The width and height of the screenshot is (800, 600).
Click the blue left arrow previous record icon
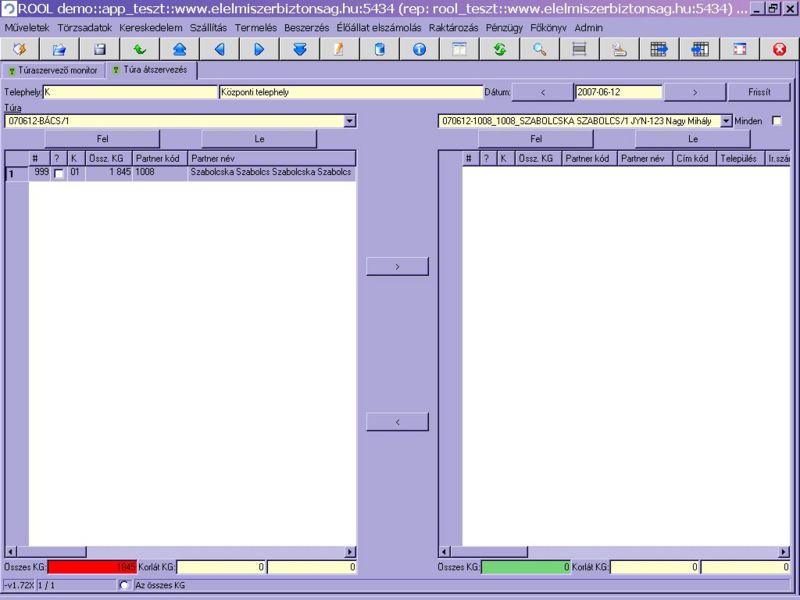(219, 49)
